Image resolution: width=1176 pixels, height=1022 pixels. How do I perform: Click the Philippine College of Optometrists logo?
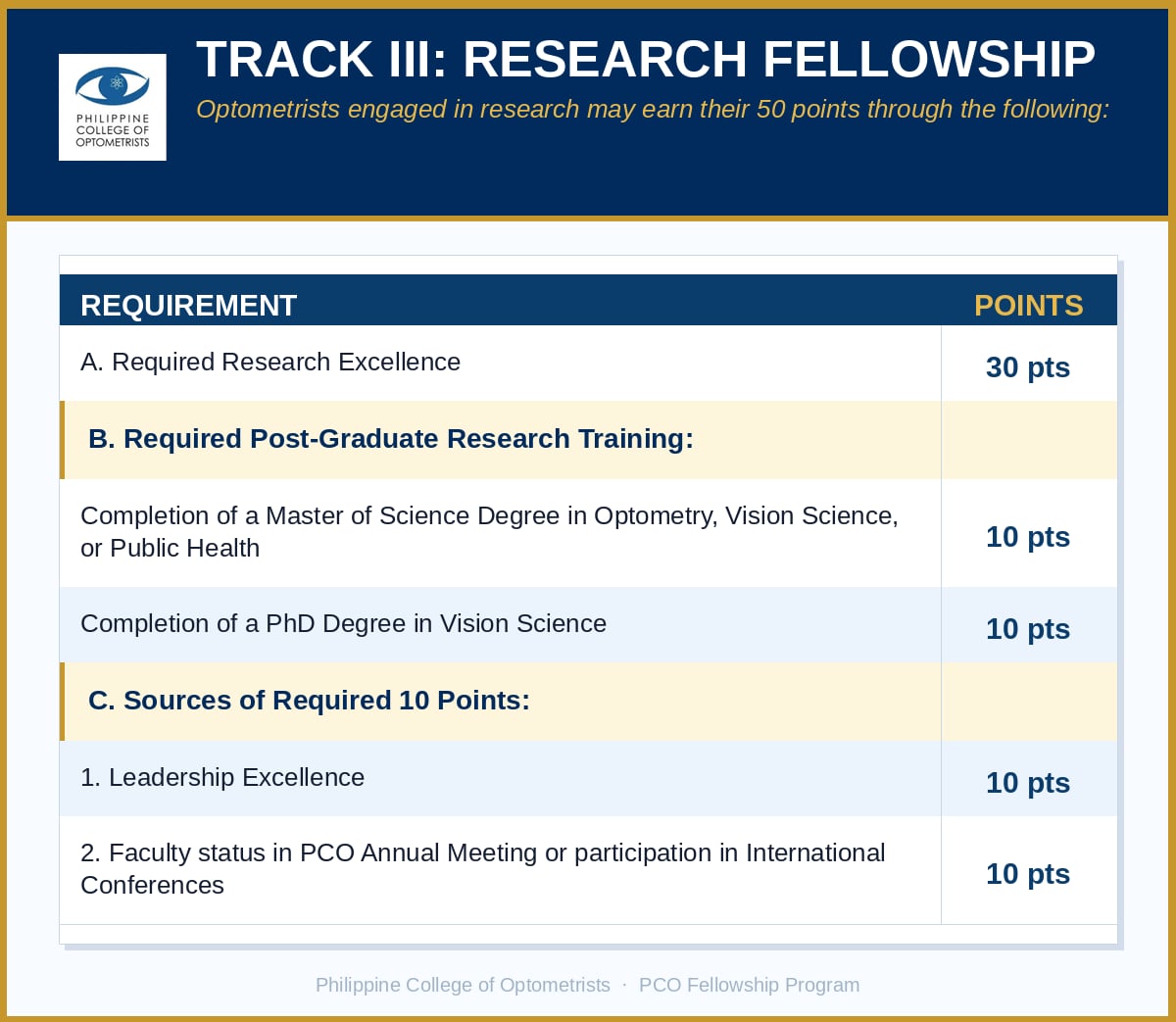[113, 107]
